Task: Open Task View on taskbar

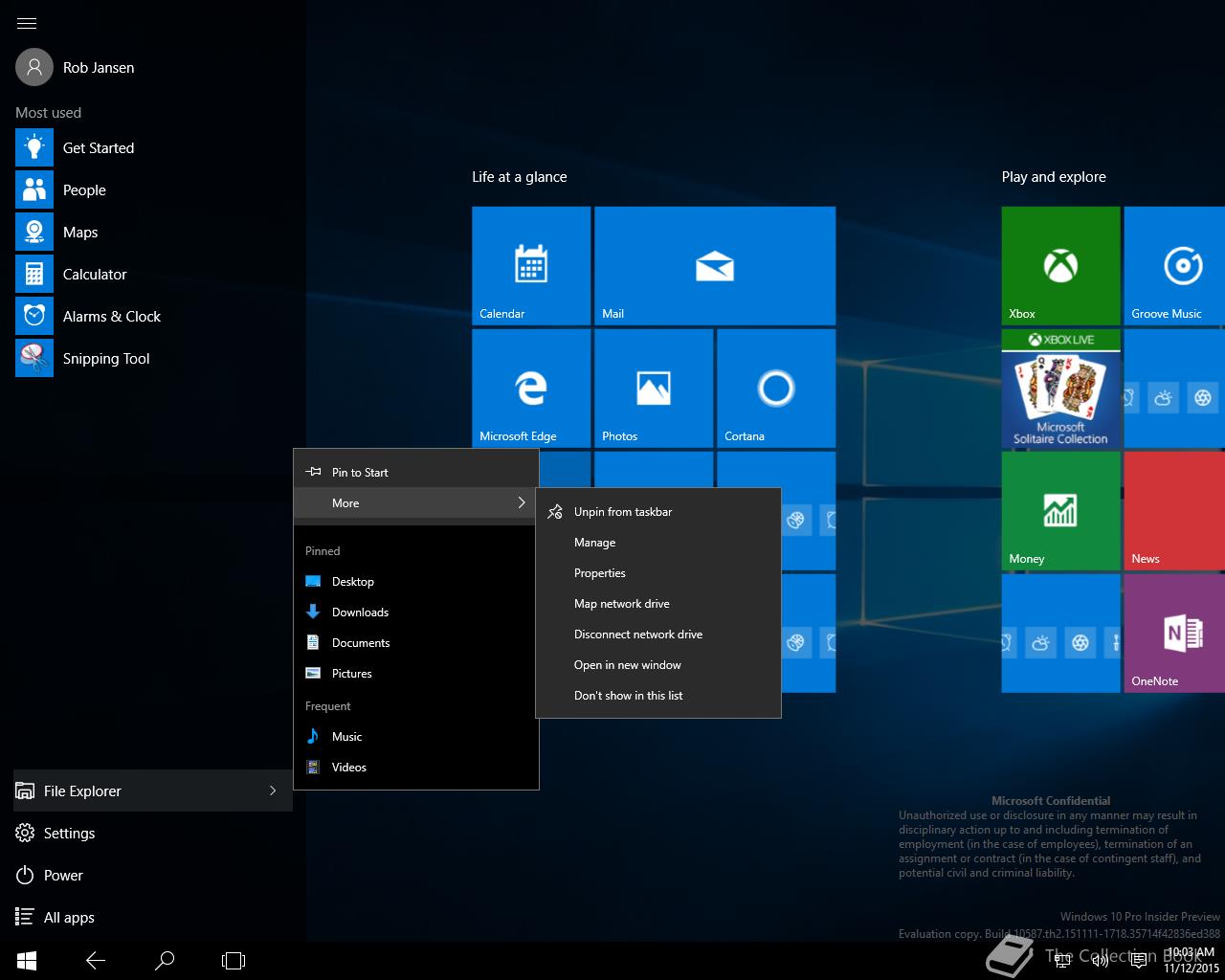Action: point(234,960)
